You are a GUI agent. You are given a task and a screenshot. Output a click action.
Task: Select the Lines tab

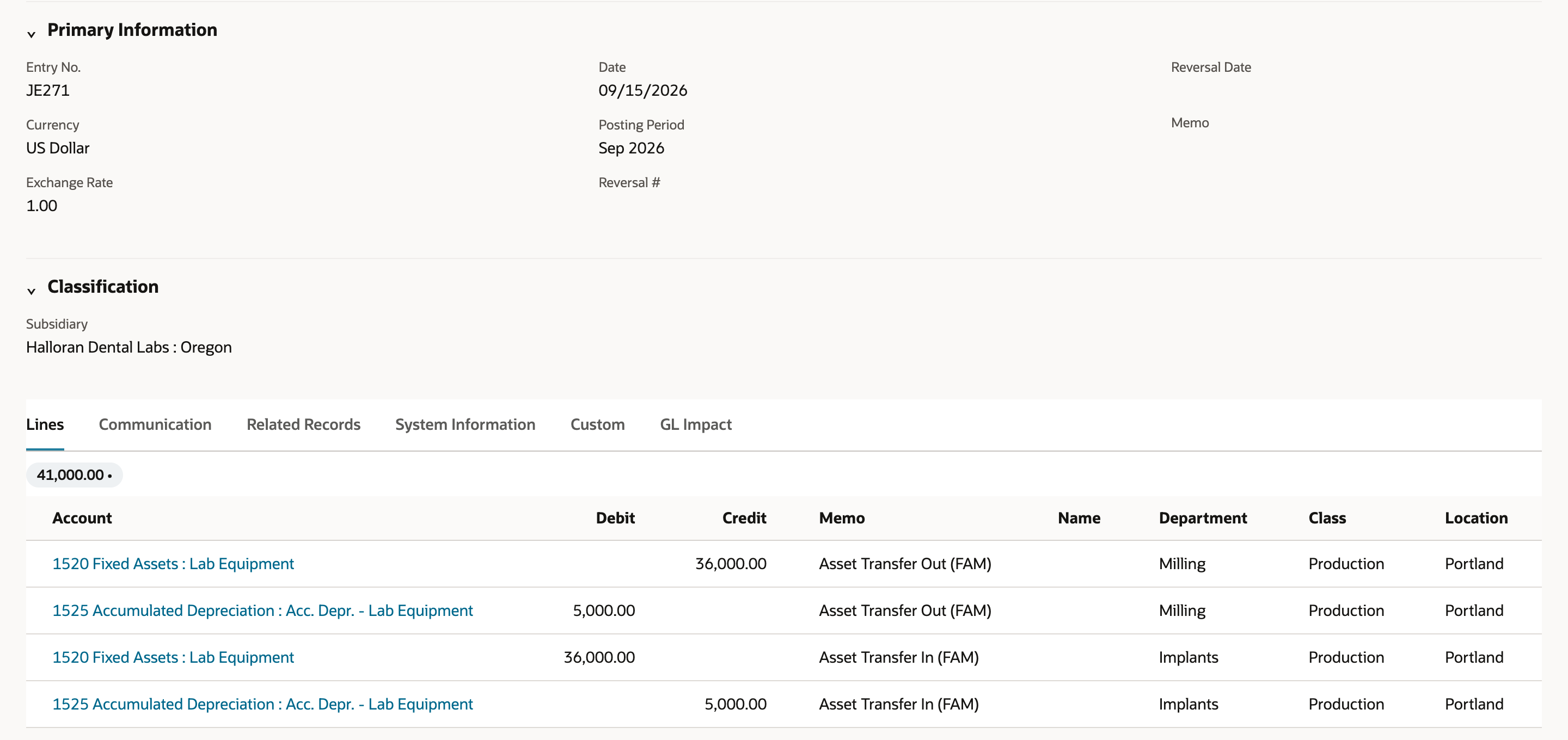[x=45, y=424]
